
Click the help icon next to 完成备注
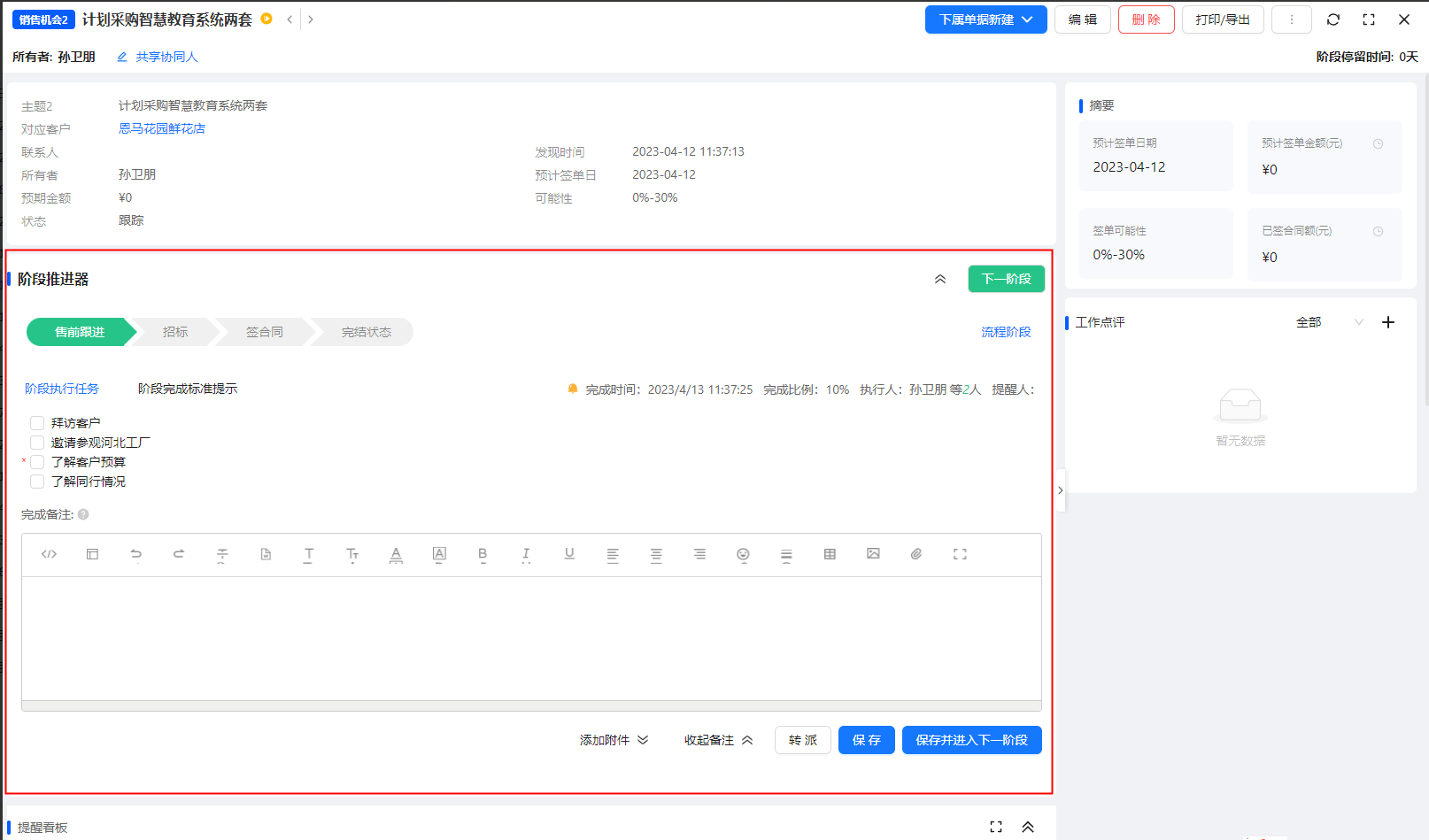pyautogui.click(x=83, y=514)
